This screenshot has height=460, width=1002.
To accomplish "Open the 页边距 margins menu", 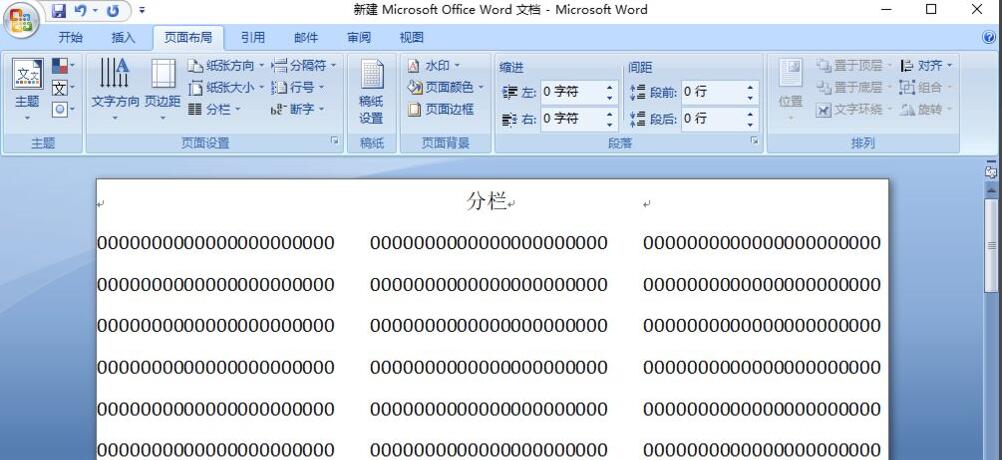I will (x=163, y=89).
